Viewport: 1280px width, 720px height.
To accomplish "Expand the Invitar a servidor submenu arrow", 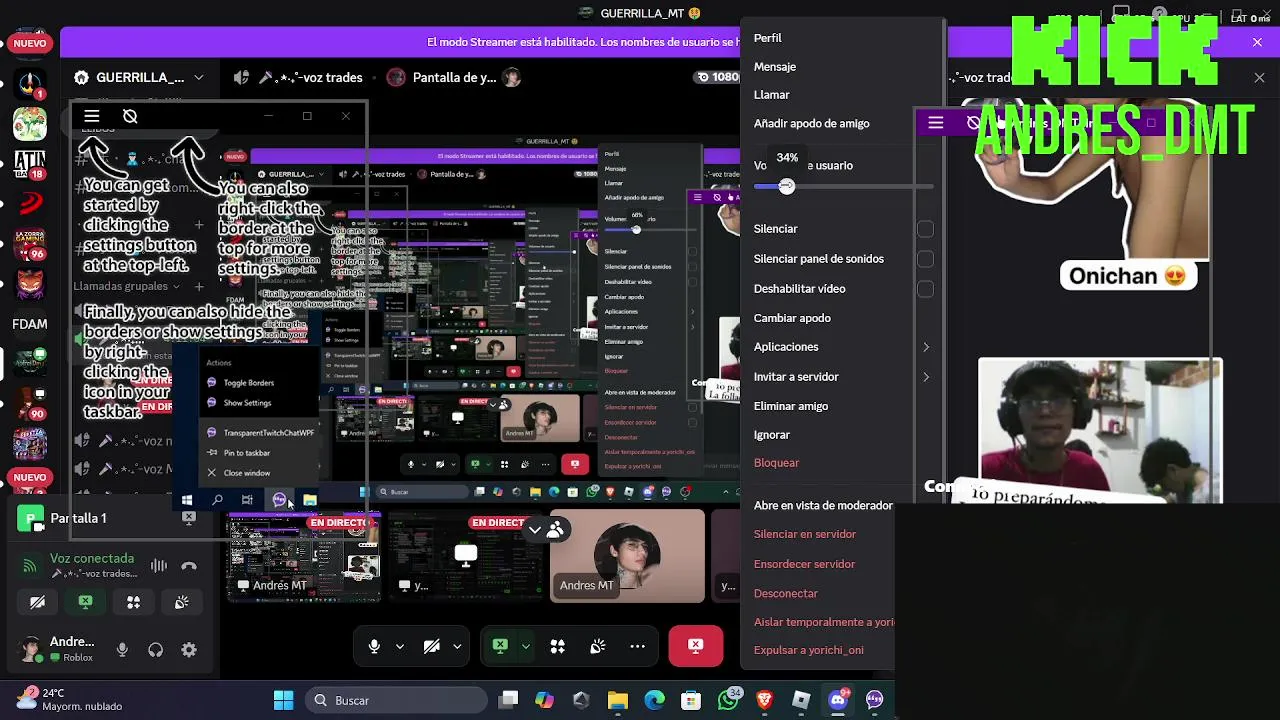I will tap(926, 377).
